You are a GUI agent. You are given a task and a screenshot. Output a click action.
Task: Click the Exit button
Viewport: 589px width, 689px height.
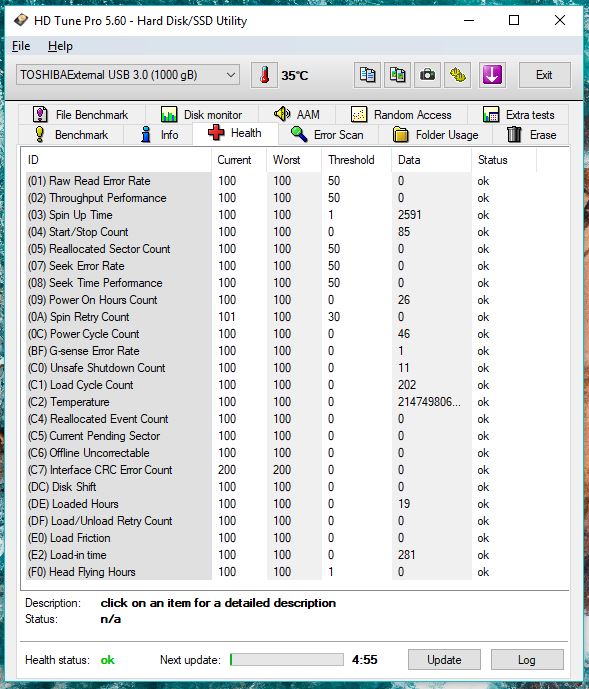[x=545, y=75]
